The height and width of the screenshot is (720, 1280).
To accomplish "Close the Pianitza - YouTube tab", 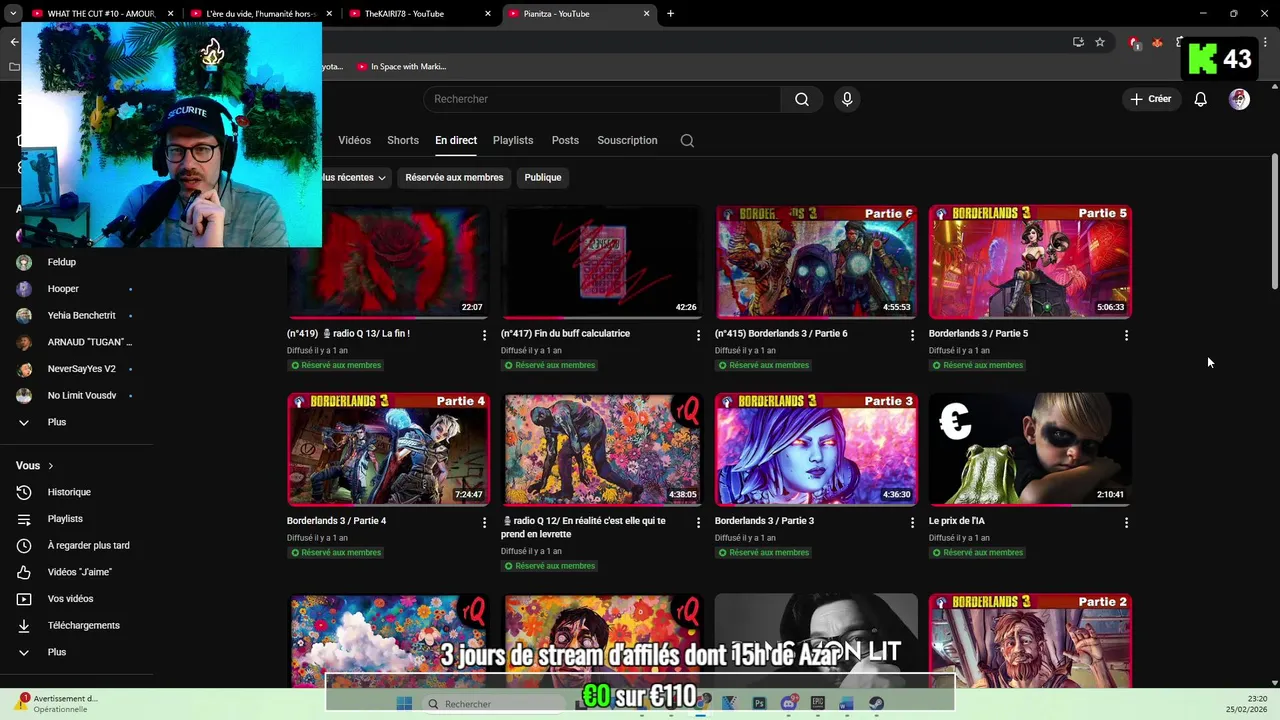I will (647, 14).
